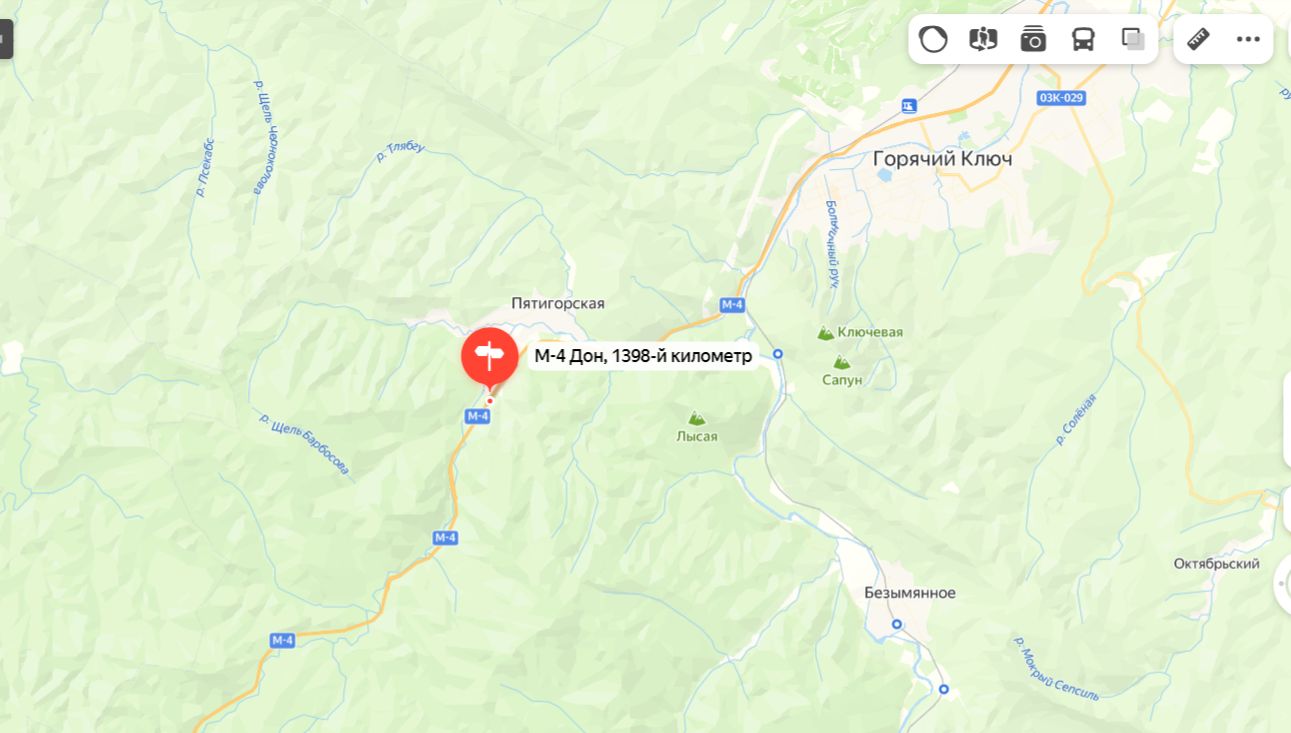The width and height of the screenshot is (1291, 733).
Task: Enable public transport bus layer
Action: pos(1083,39)
